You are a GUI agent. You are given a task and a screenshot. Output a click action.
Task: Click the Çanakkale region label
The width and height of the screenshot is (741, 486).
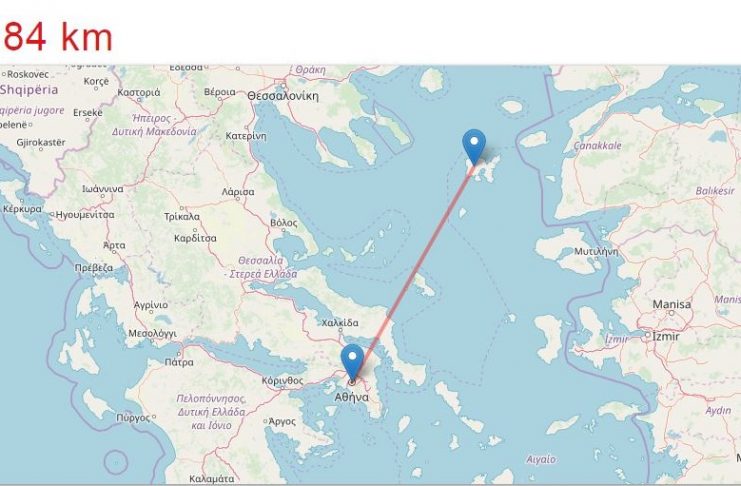click(597, 146)
